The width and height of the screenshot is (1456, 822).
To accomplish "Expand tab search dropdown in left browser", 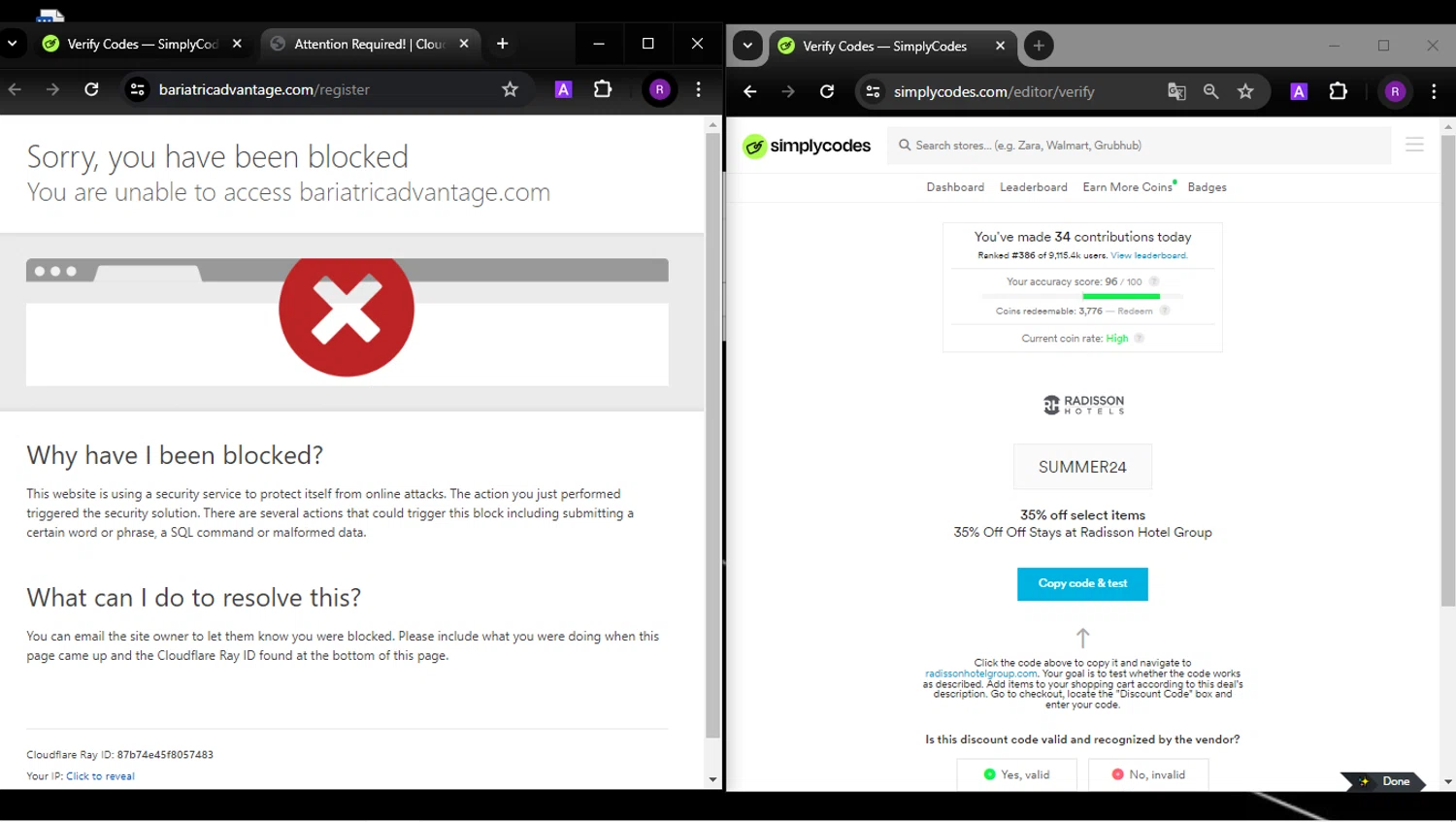I will pos(13,44).
